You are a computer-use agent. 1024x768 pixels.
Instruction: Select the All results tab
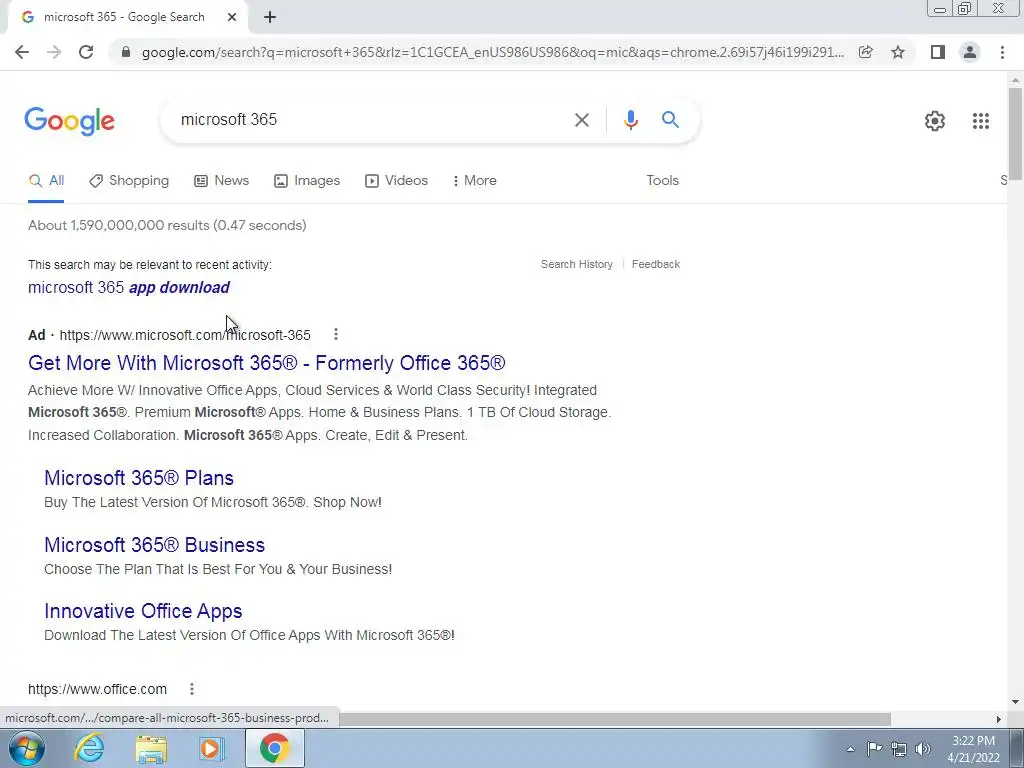[x=46, y=181]
